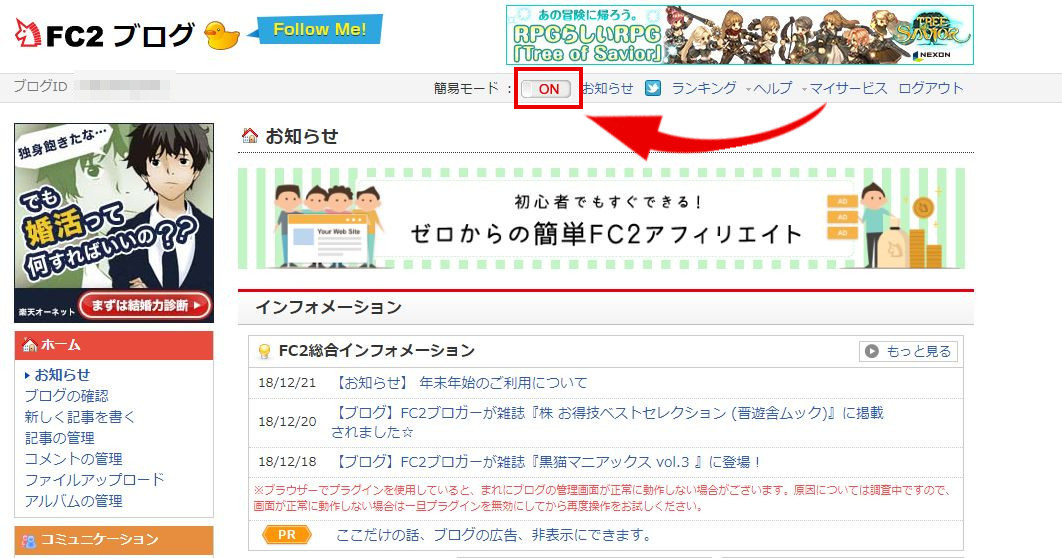Click the 18/12/20 date text

tap(287, 422)
